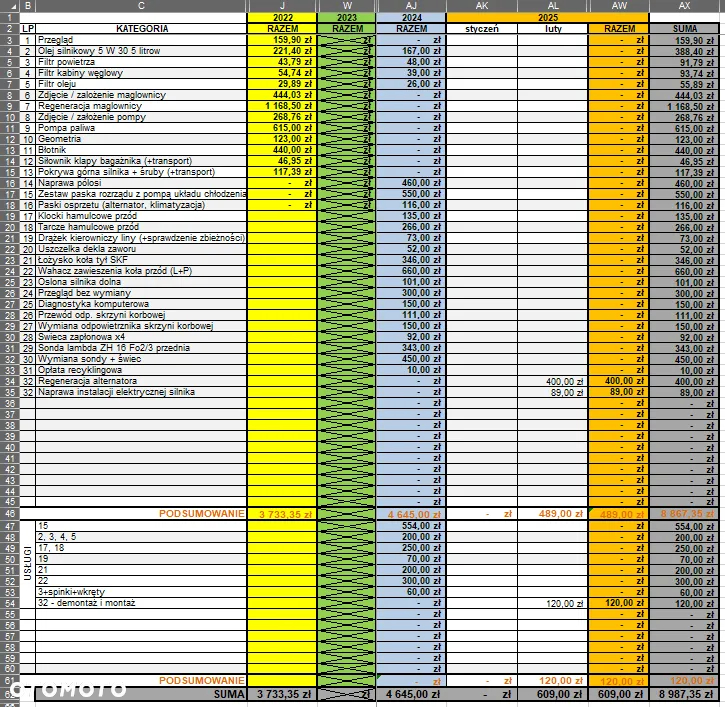This screenshot has width=725, height=707.
Task: Select the Olej silnikowy 5 W 30 cell
Action: point(141,51)
